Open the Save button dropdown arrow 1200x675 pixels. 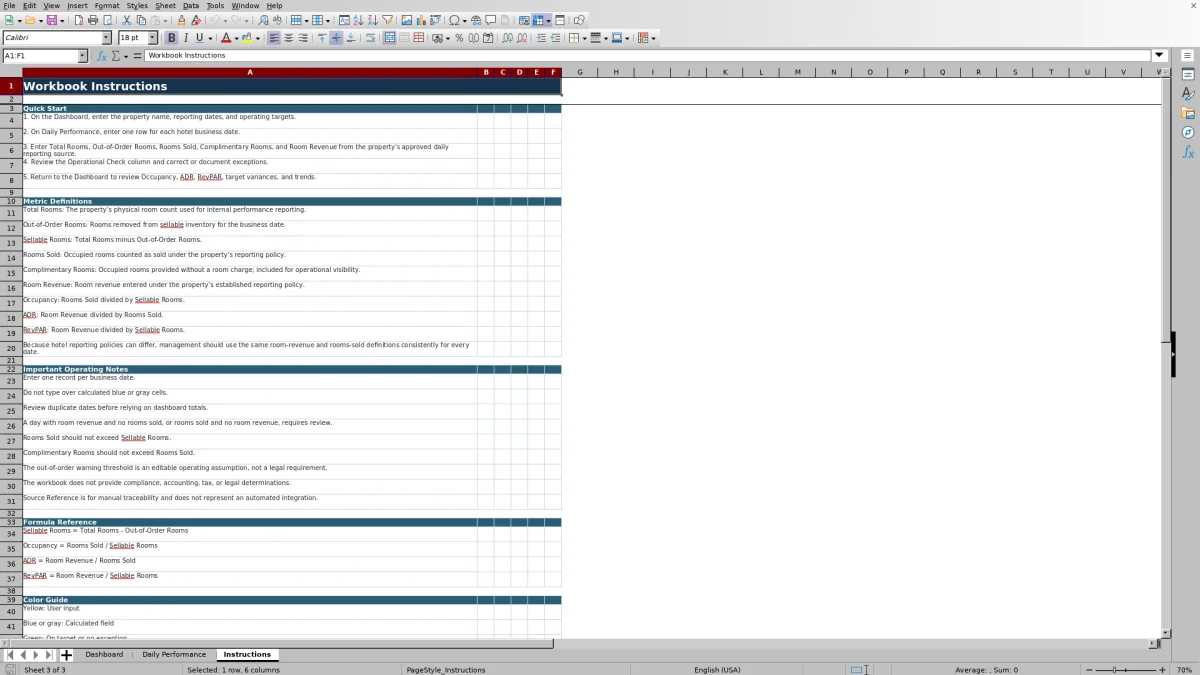(x=62, y=20)
